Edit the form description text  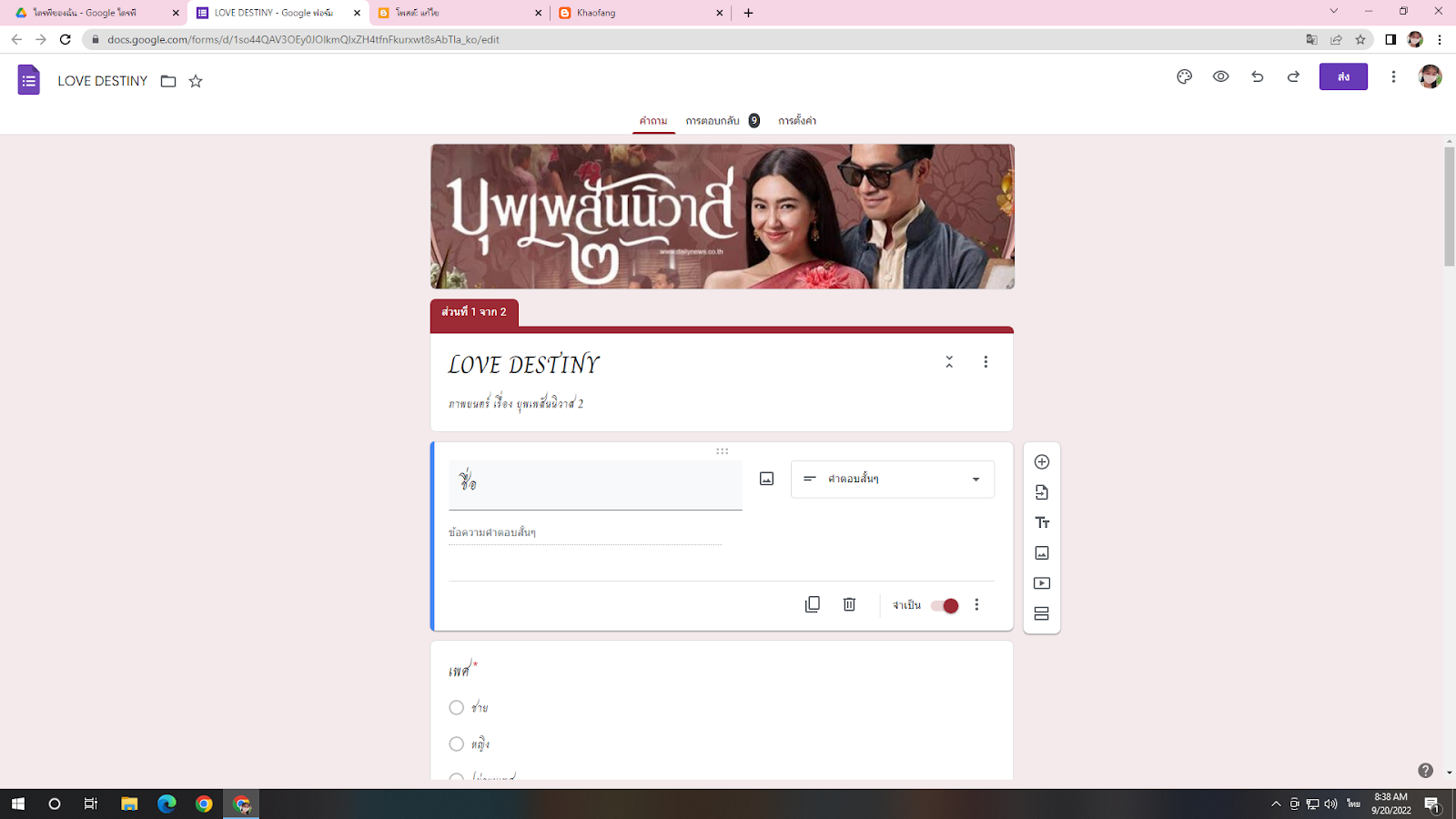tap(516, 403)
